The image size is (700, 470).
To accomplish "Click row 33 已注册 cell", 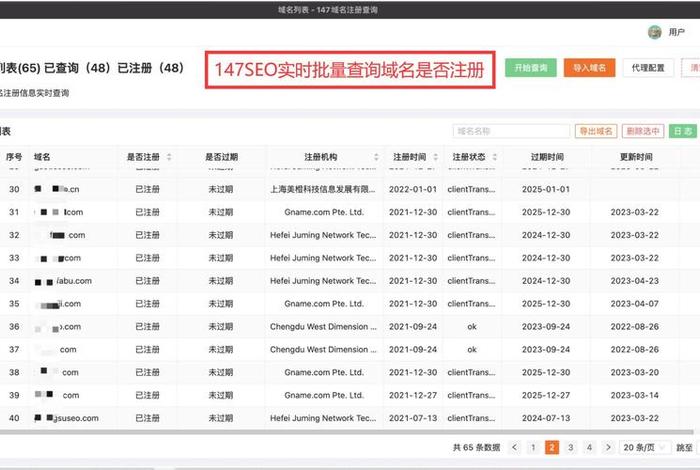I will point(147,258).
